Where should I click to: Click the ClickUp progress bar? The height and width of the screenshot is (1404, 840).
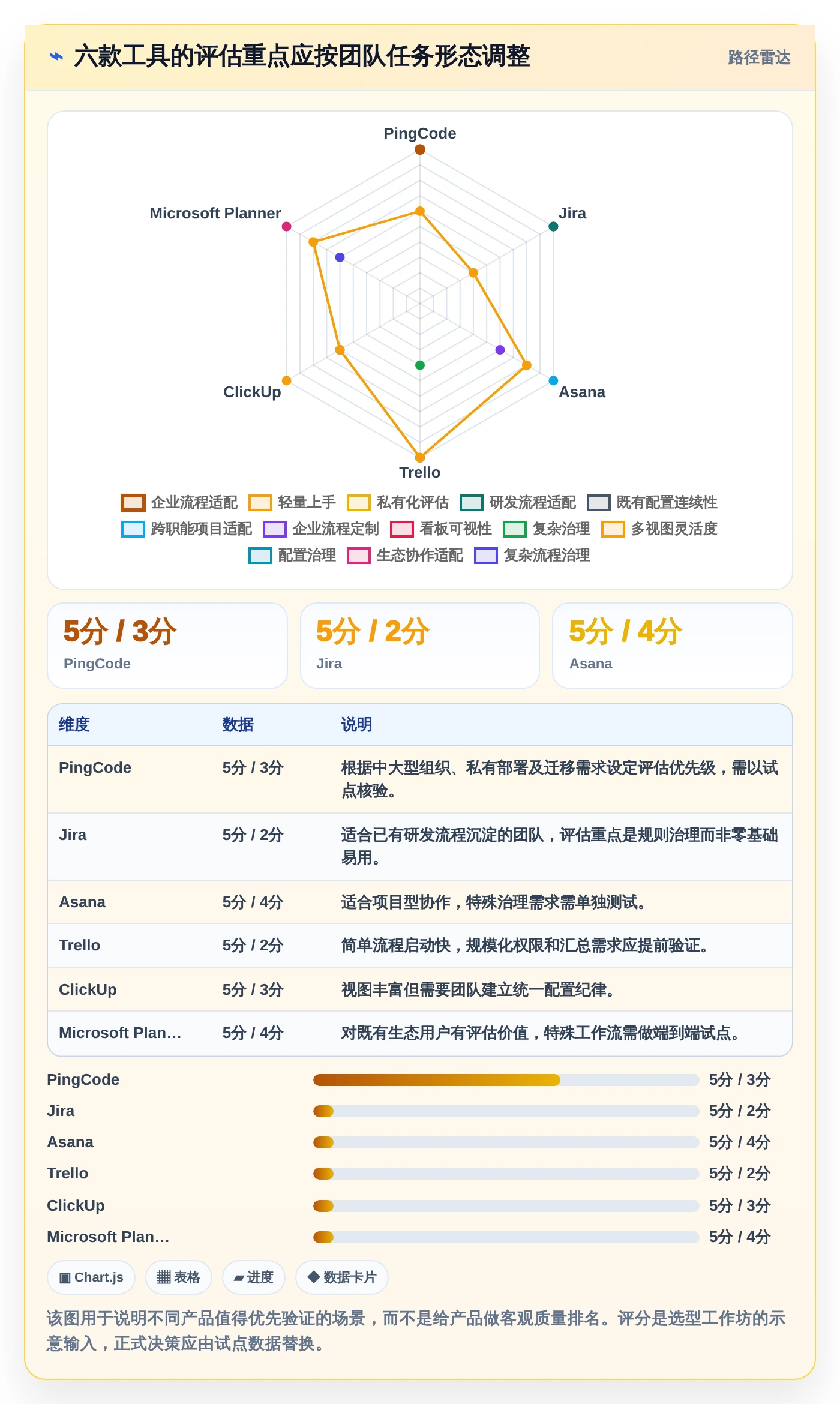[x=506, y=1206]
